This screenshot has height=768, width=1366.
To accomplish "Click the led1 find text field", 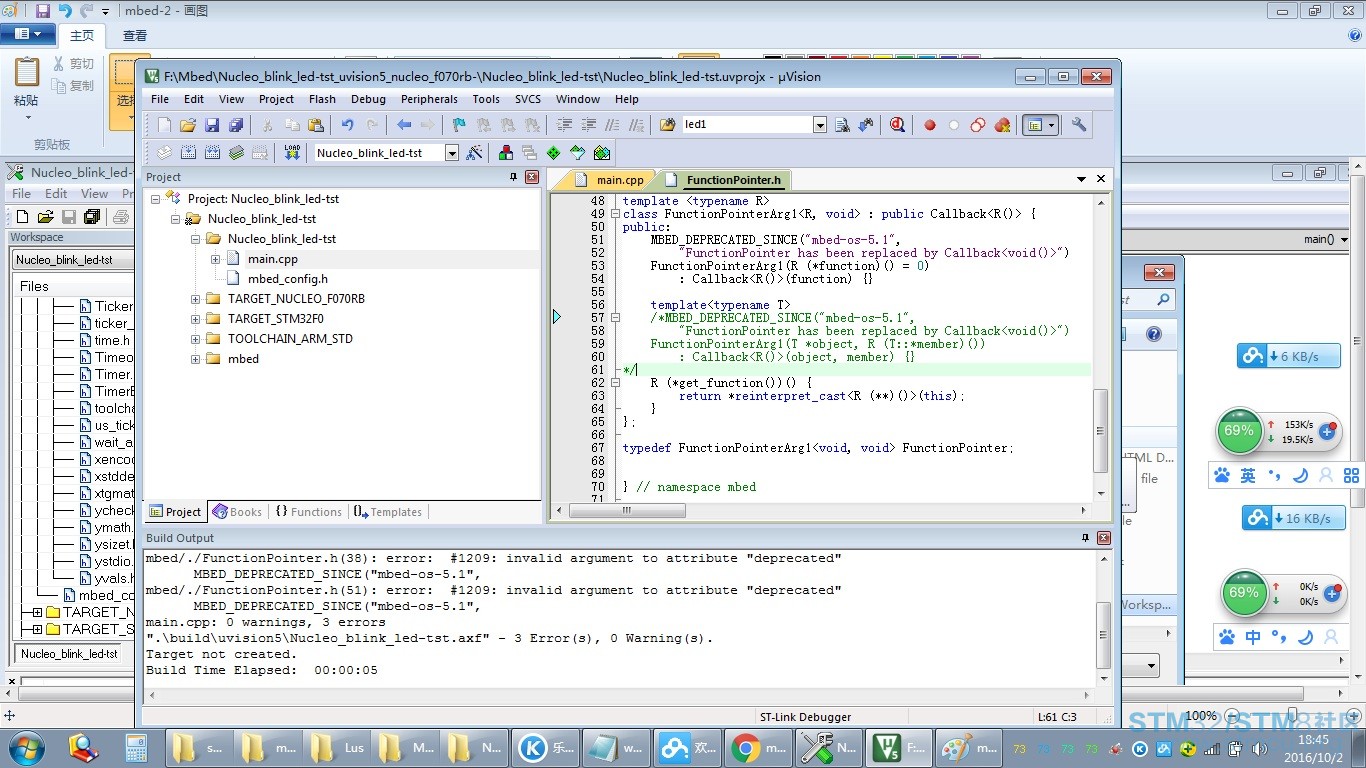I will tap(747, 125).
